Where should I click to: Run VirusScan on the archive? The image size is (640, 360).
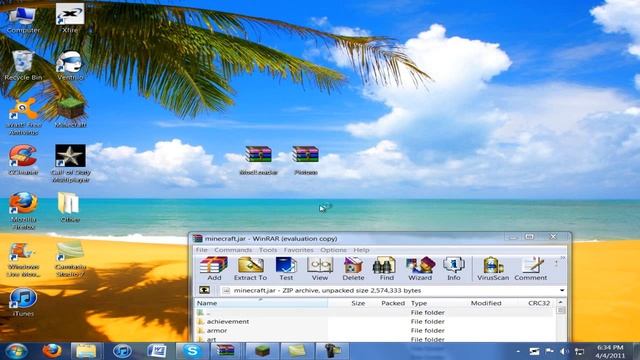tap(493, 269)
